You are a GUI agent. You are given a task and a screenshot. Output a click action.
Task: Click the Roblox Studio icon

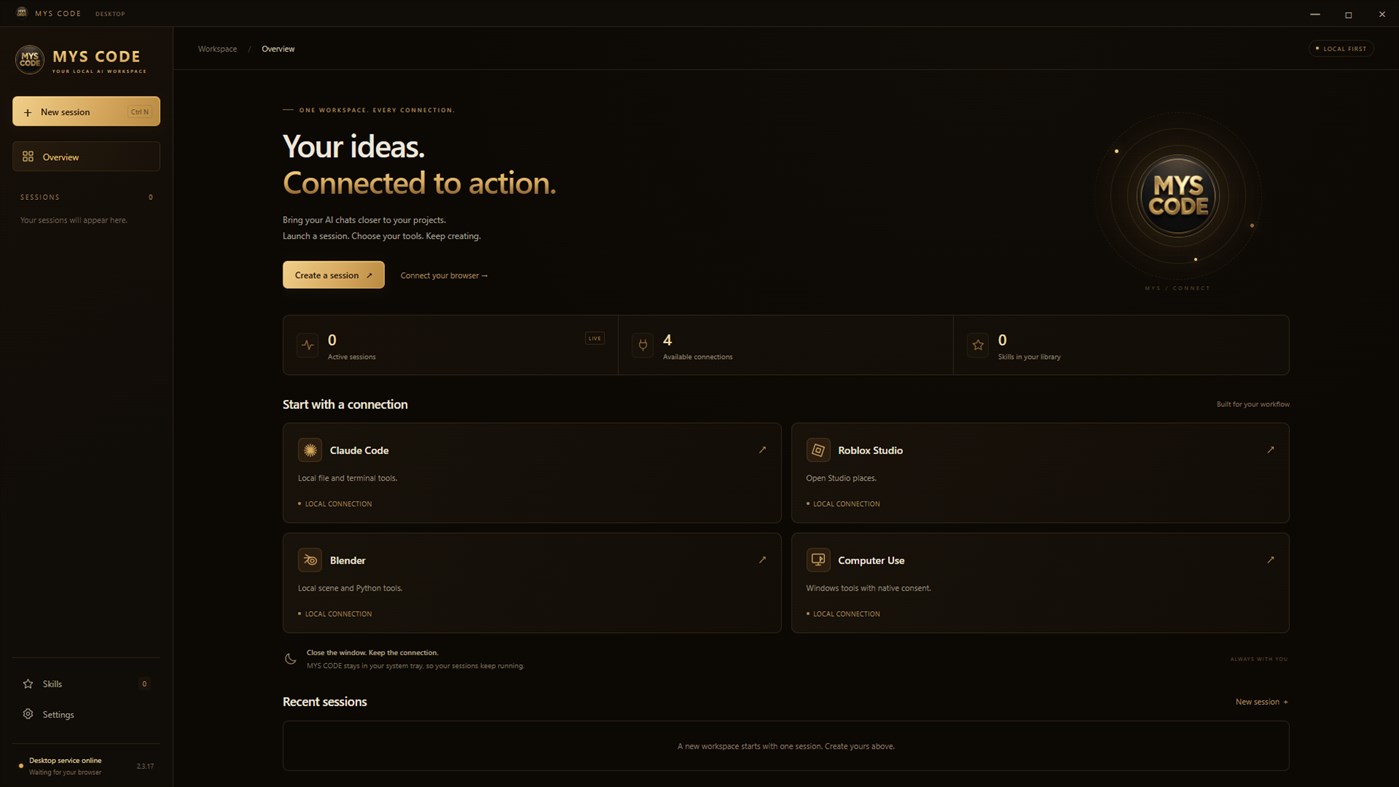[818, 450]
